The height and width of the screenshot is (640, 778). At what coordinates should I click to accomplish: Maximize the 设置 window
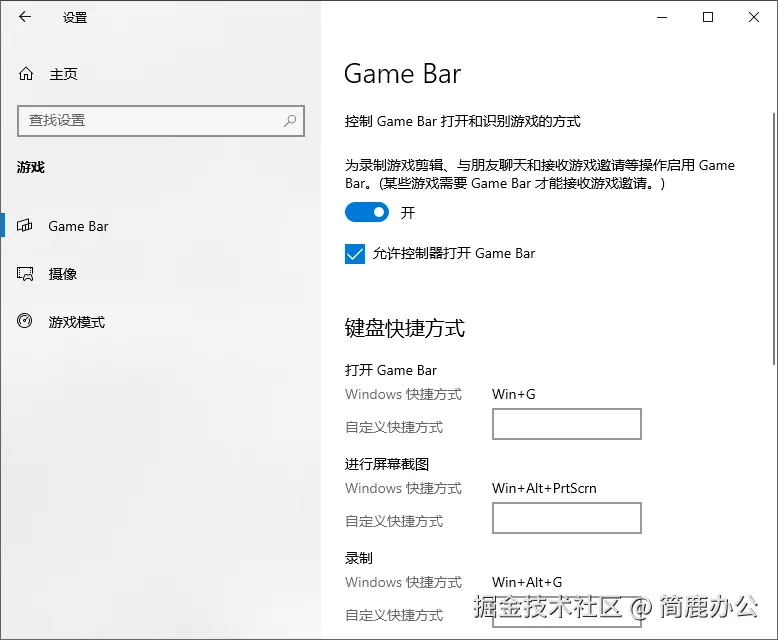708,17
